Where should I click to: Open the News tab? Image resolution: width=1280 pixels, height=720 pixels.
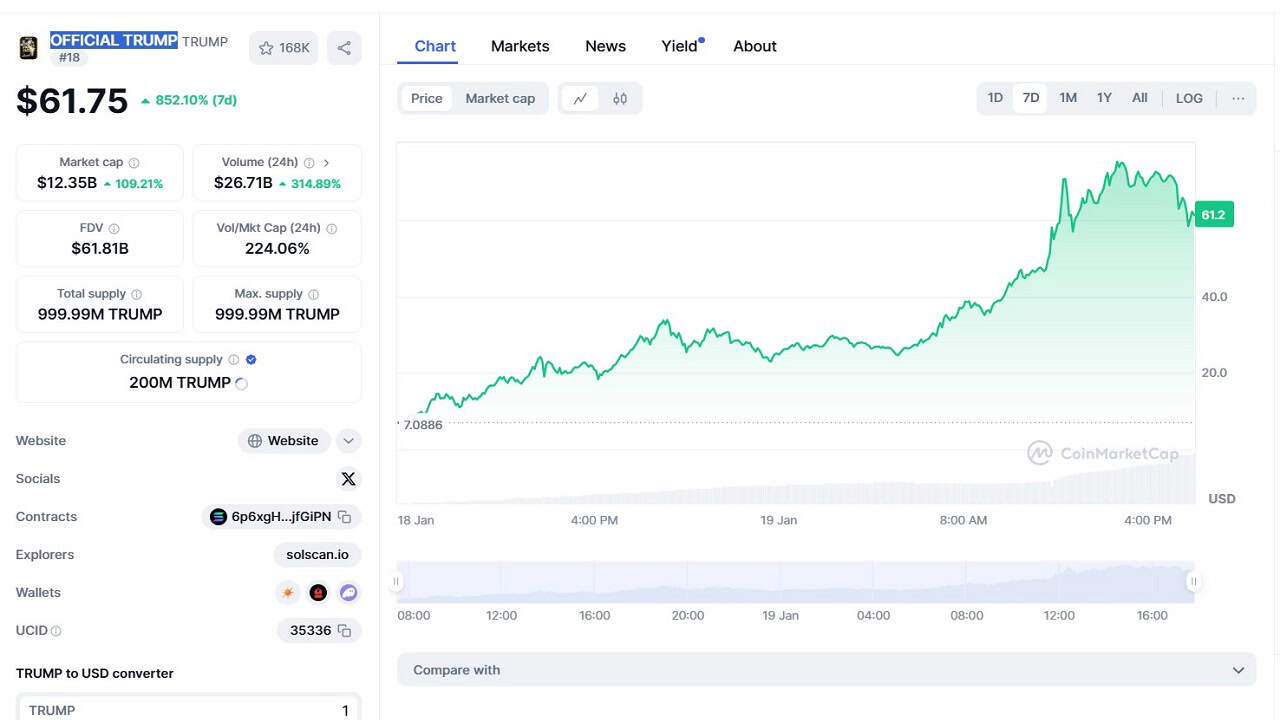605,46
